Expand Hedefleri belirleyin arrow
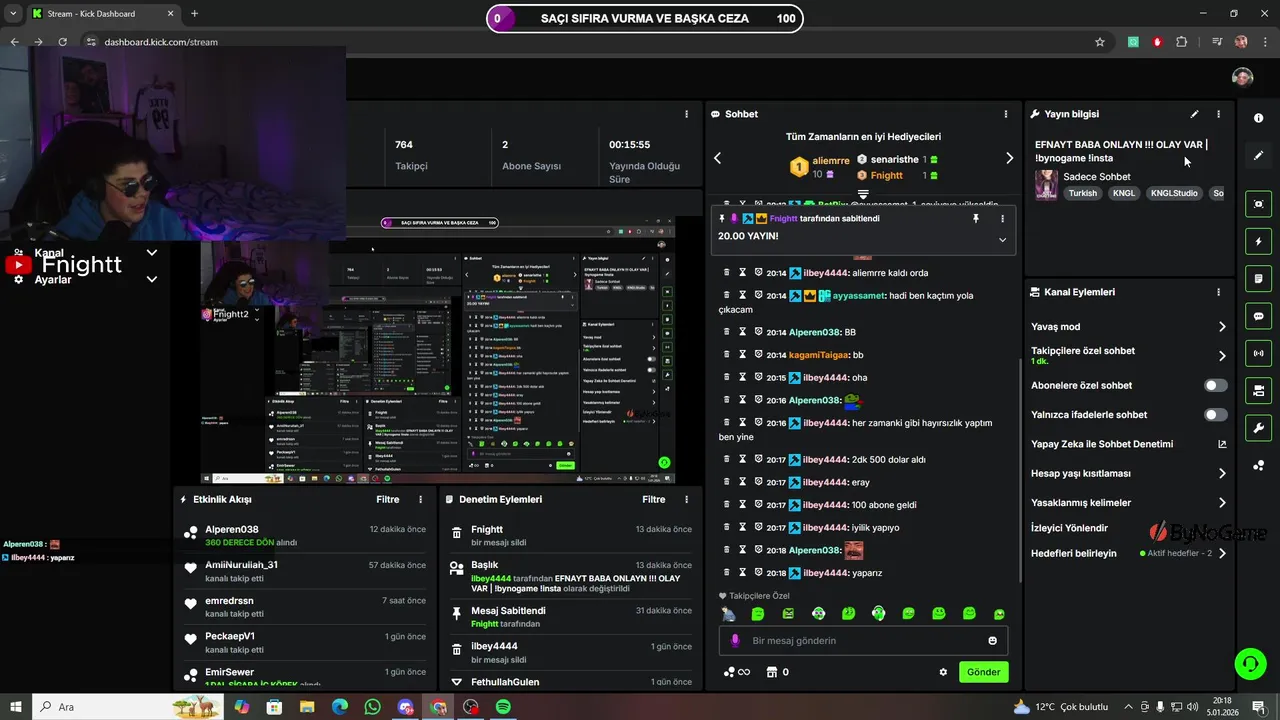The height and width of the screenshot is (720, 1280). click(1222, 553)
